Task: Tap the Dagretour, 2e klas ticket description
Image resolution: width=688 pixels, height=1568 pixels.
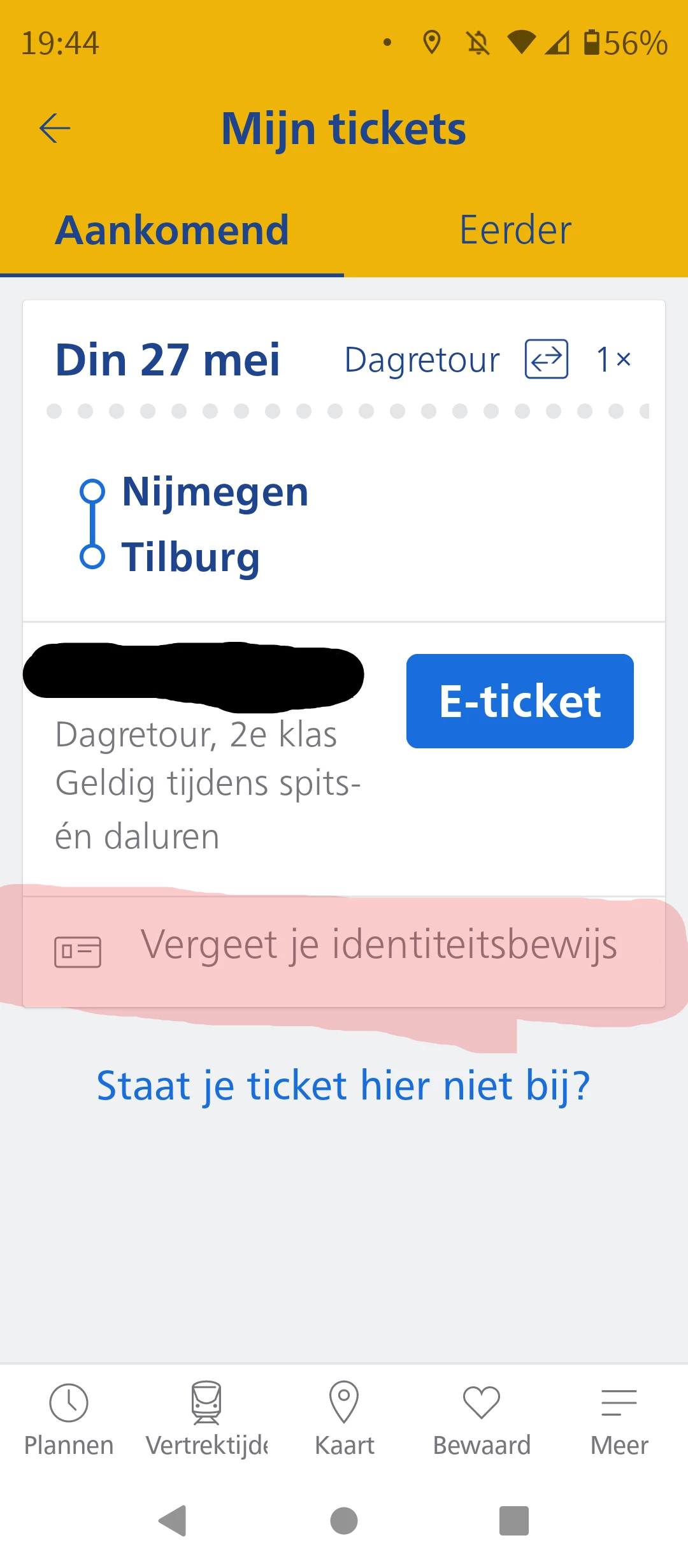Action: click(x=196, y=735)
